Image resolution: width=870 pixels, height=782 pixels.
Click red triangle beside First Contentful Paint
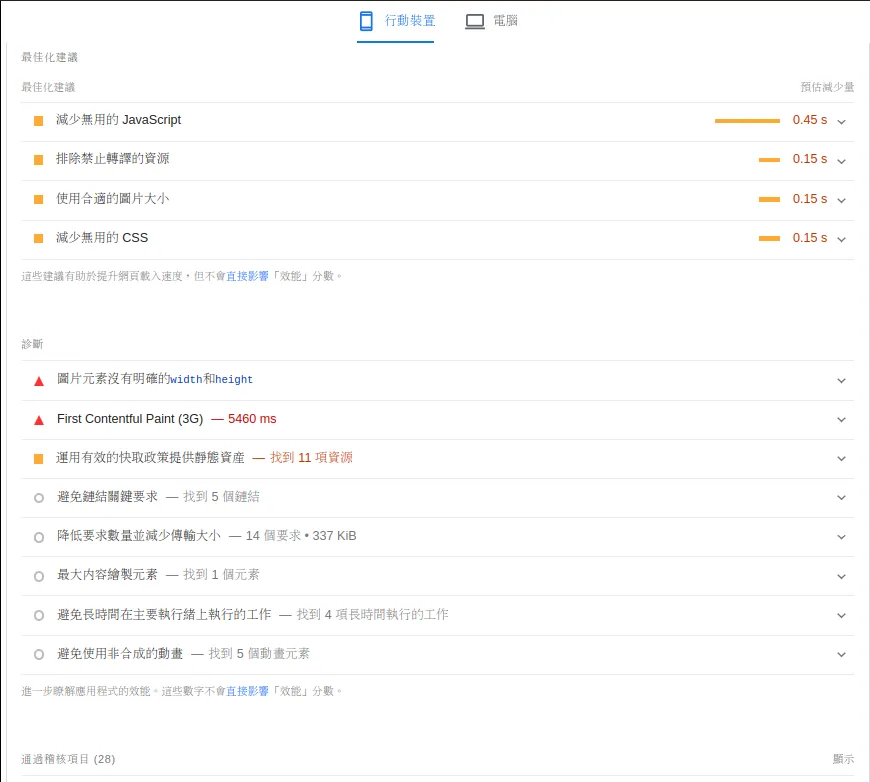click(x=39, y=420)
